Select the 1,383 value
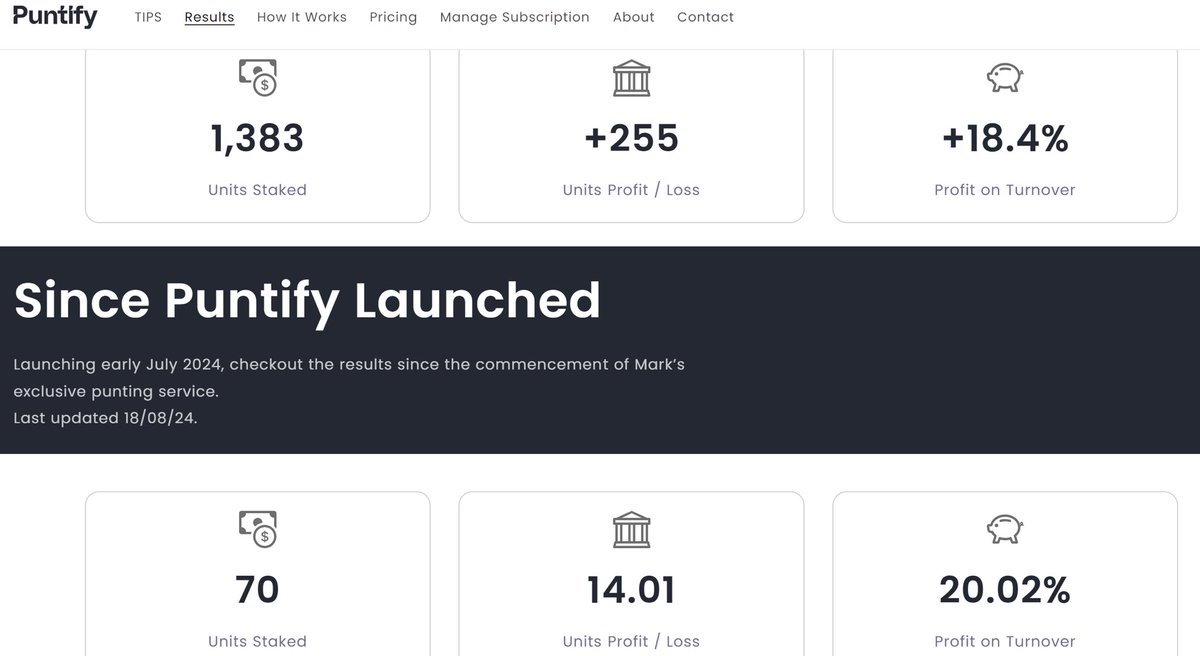 [x=257, y=139]
